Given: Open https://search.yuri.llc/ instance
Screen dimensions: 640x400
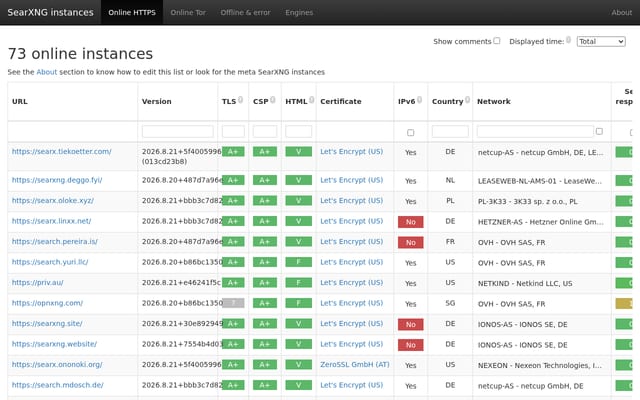Looking at the screenshot, I should click(50, 262).
